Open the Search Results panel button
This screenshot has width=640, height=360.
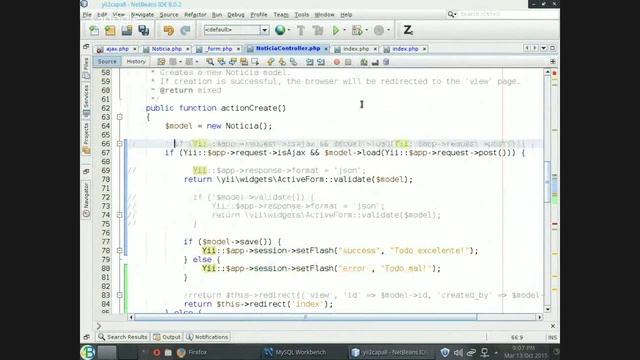[123, 337]
